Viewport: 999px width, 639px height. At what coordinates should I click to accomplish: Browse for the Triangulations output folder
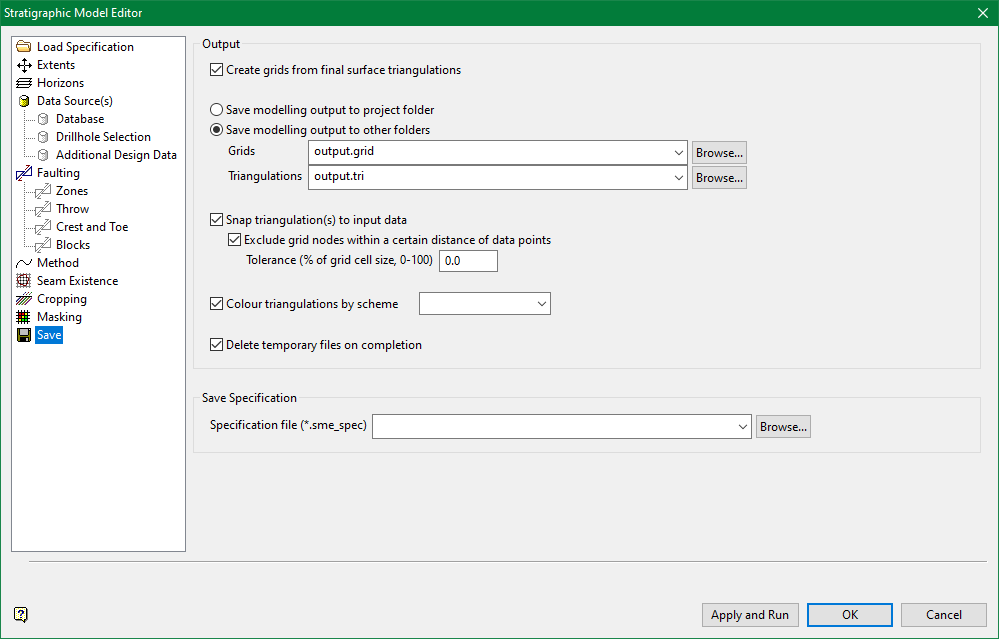click(x=719, y=178)
